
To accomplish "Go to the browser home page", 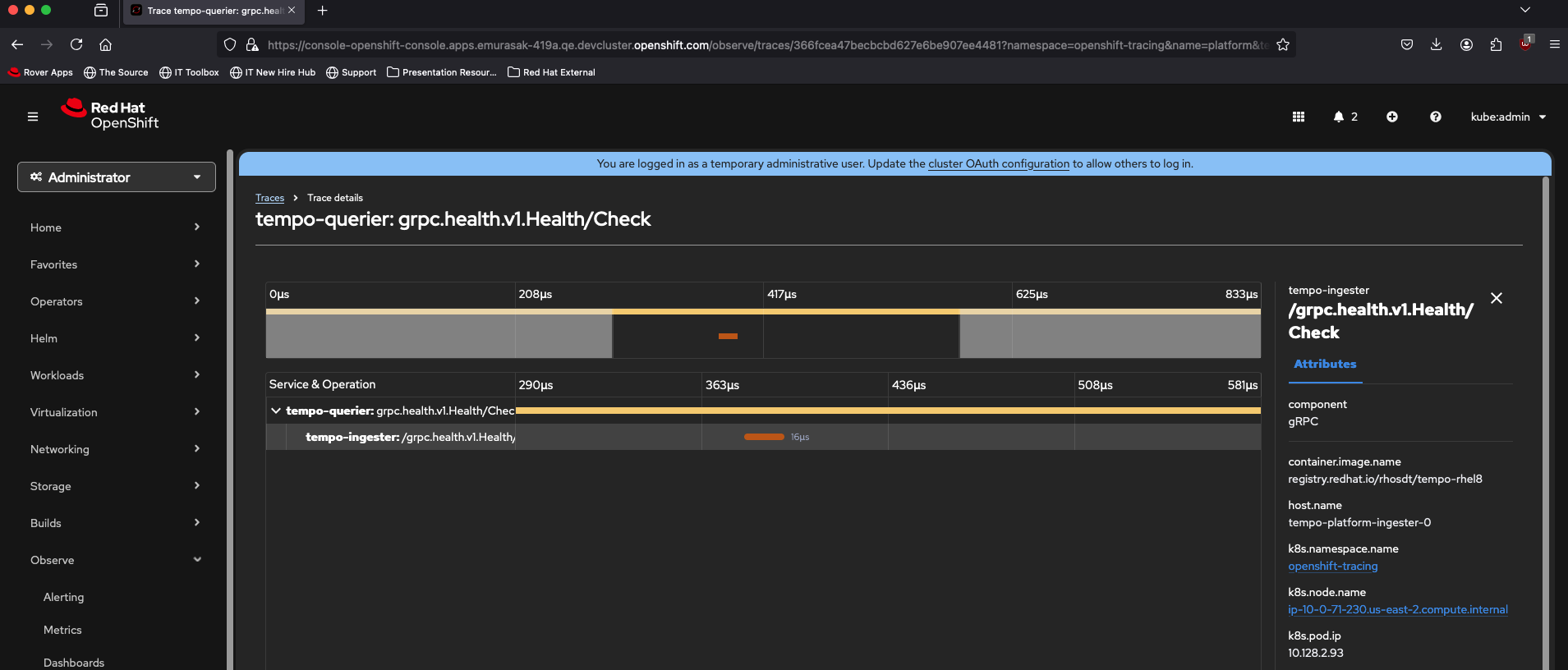I will [105, 44].
